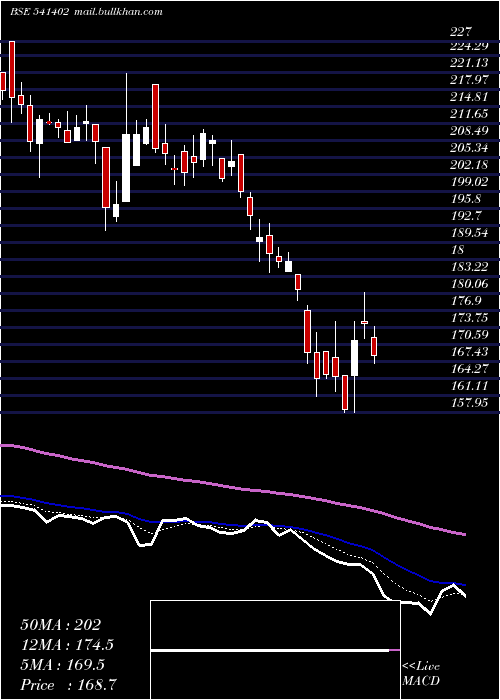
Task: Select the 183.22 axis value
Action: [x=470, y=267]
